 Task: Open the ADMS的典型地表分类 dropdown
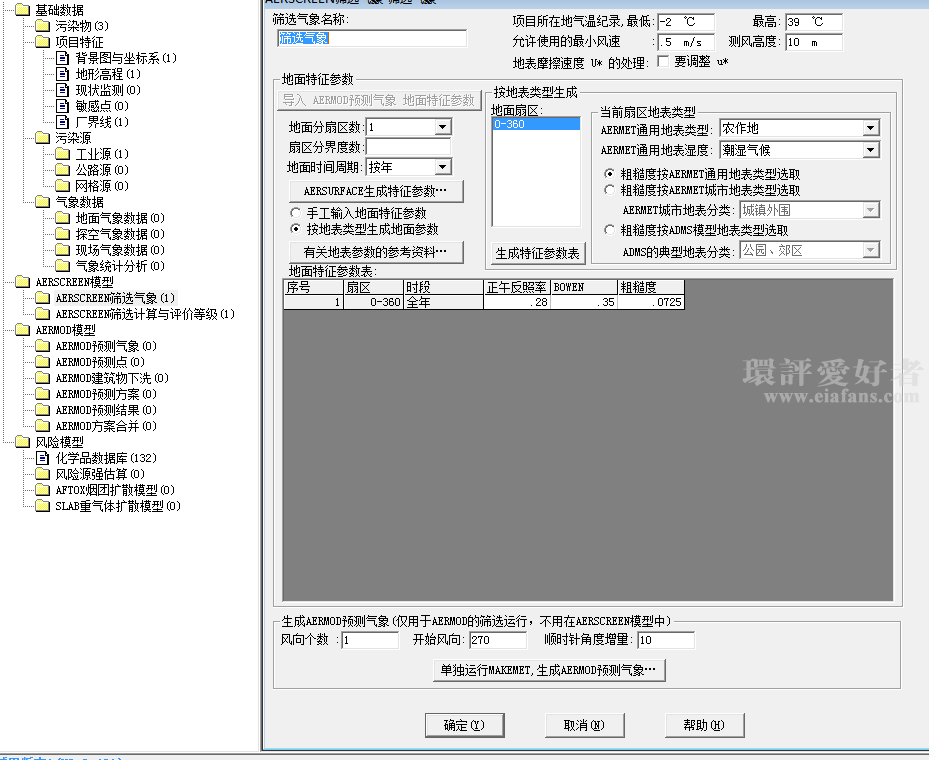tap(870, 250)
